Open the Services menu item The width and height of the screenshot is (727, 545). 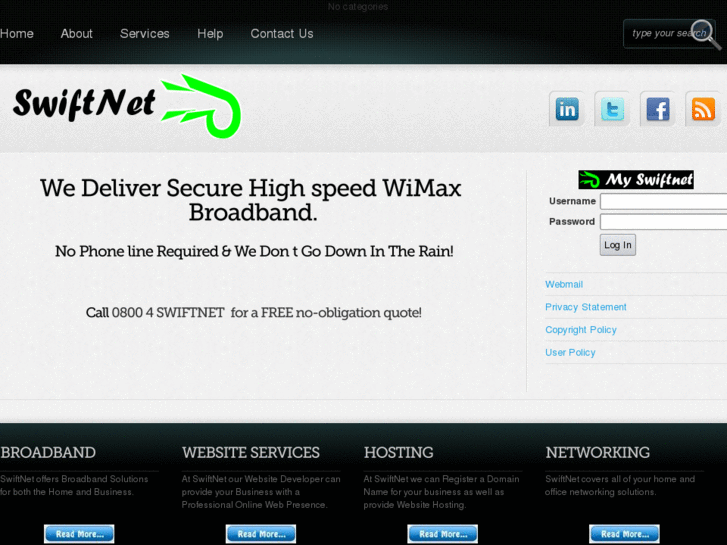coord(145,34)
